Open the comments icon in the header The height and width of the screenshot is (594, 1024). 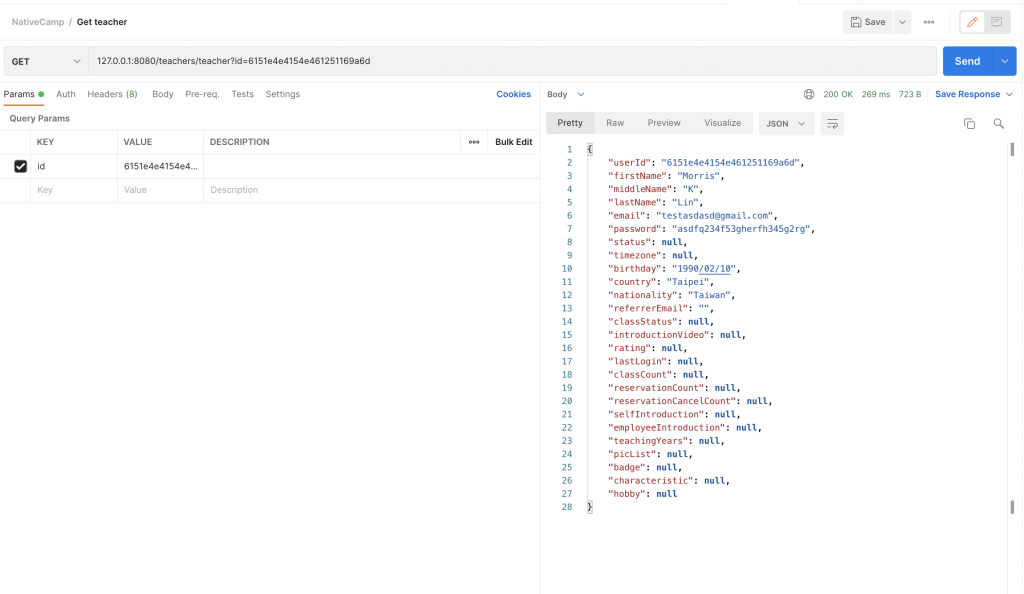click(997, 22)
